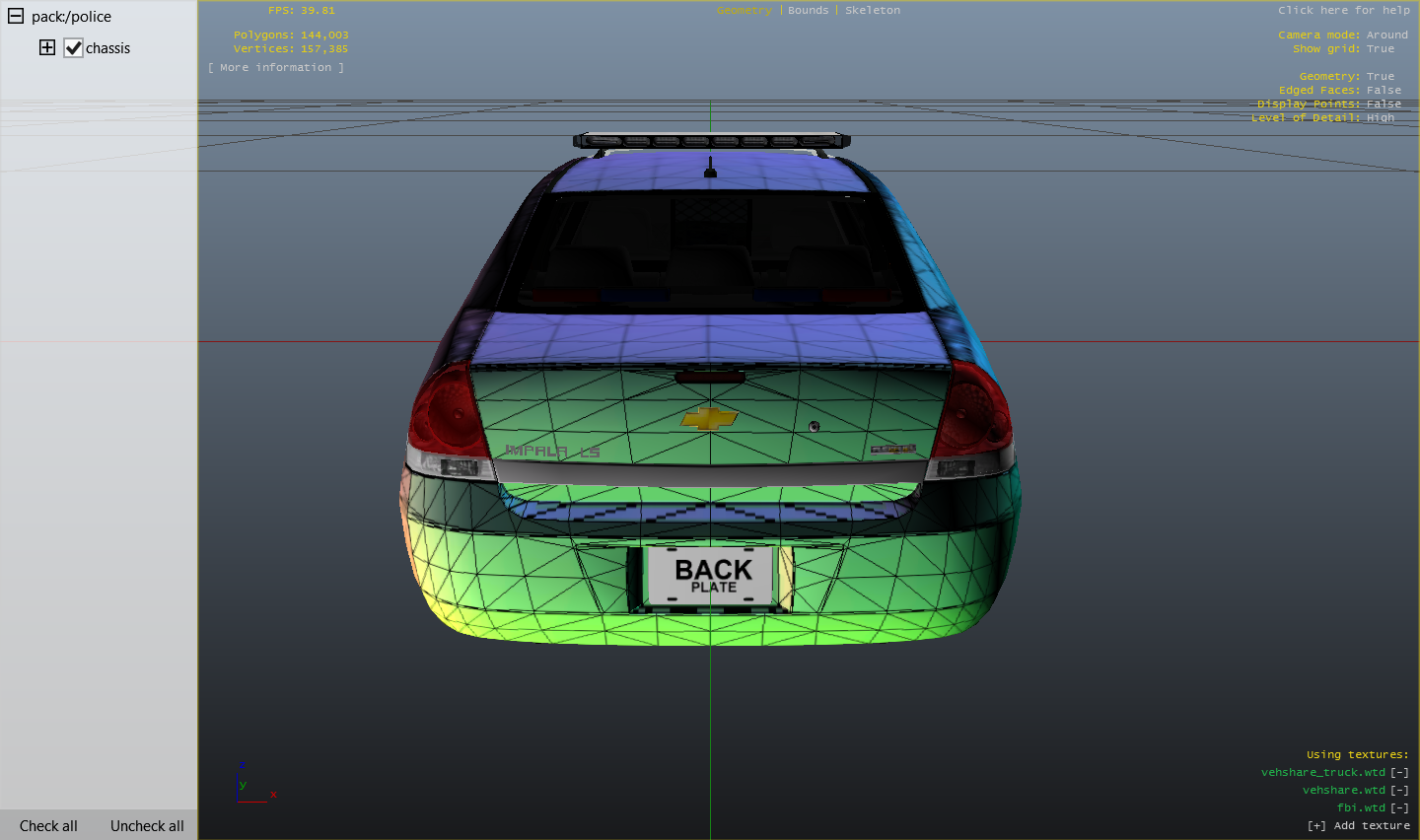Remove vehshare.wtd texture with its [-] icon
The image size is (1420, 840).
(x=1399, y=791)
